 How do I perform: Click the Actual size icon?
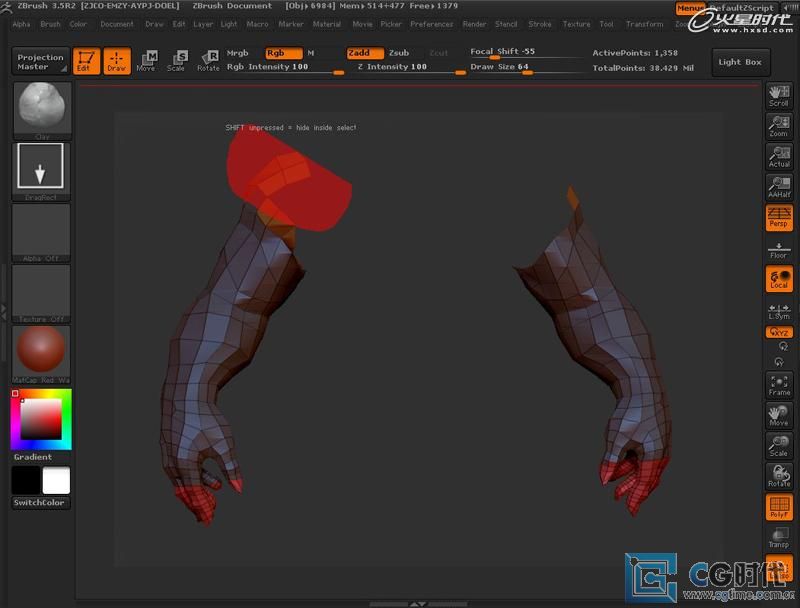click(x=779, y=157)
